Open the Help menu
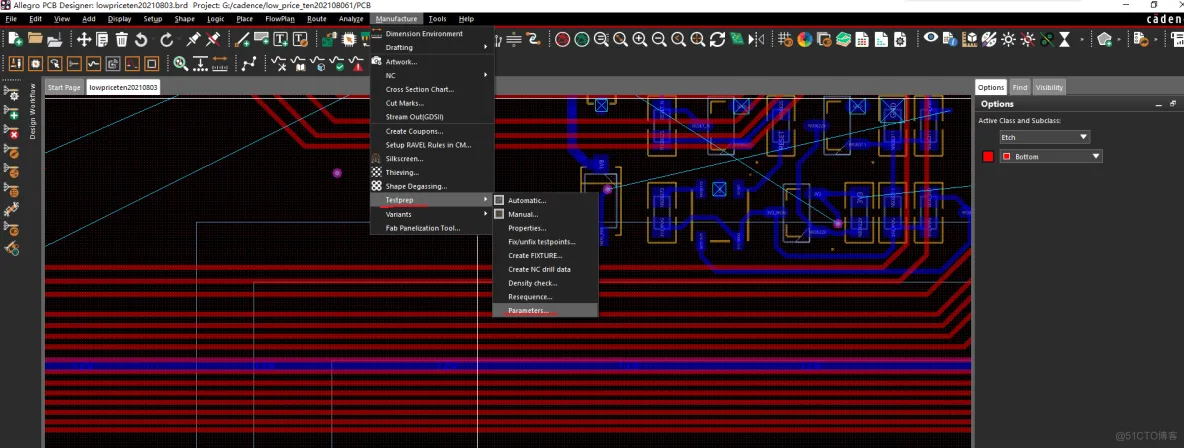Viewport: 1184px width, 448px height. click(467, 19)
